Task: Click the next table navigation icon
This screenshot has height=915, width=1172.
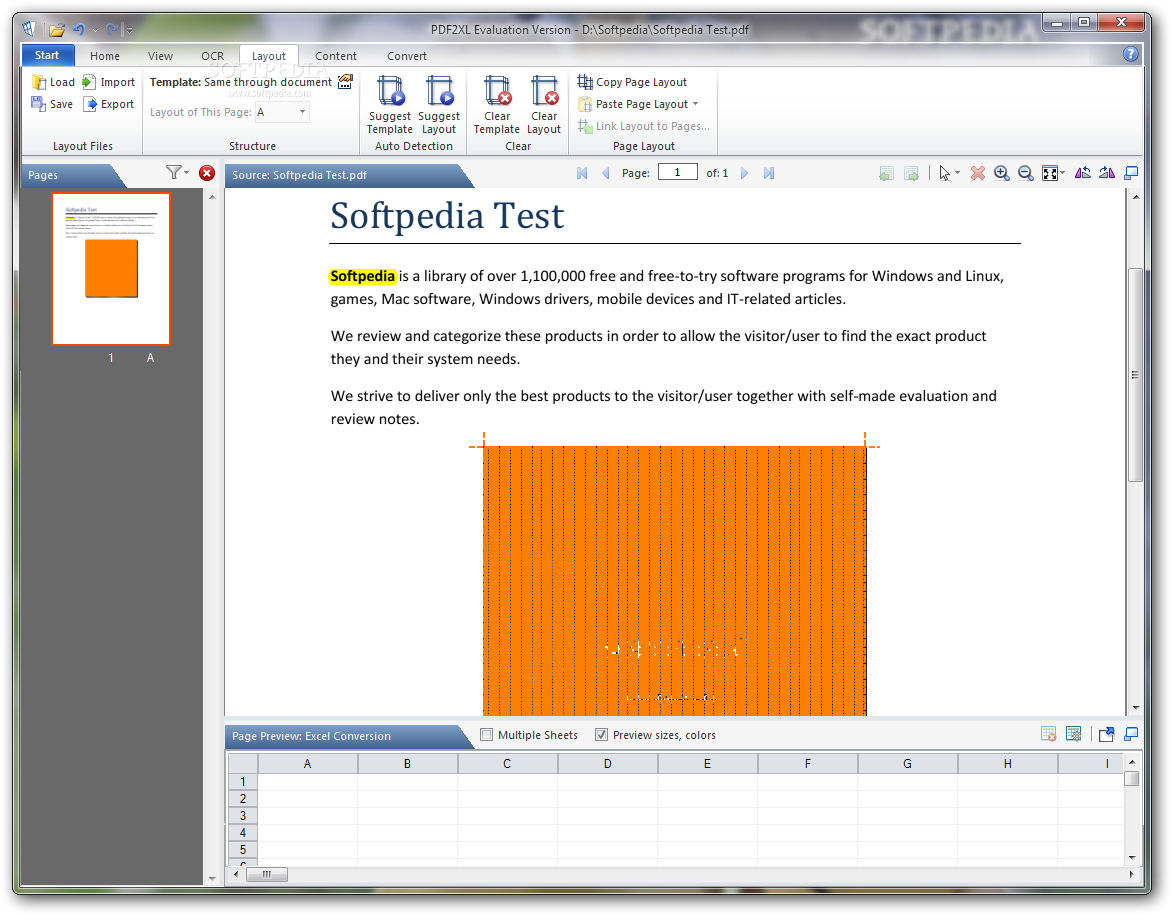Action: pos(911,173)
